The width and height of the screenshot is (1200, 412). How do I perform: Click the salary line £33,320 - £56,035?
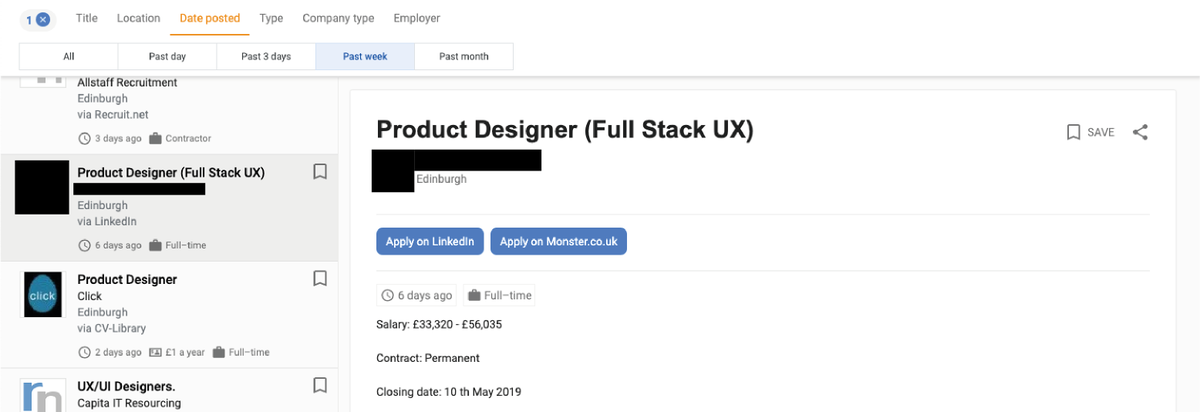439,325
